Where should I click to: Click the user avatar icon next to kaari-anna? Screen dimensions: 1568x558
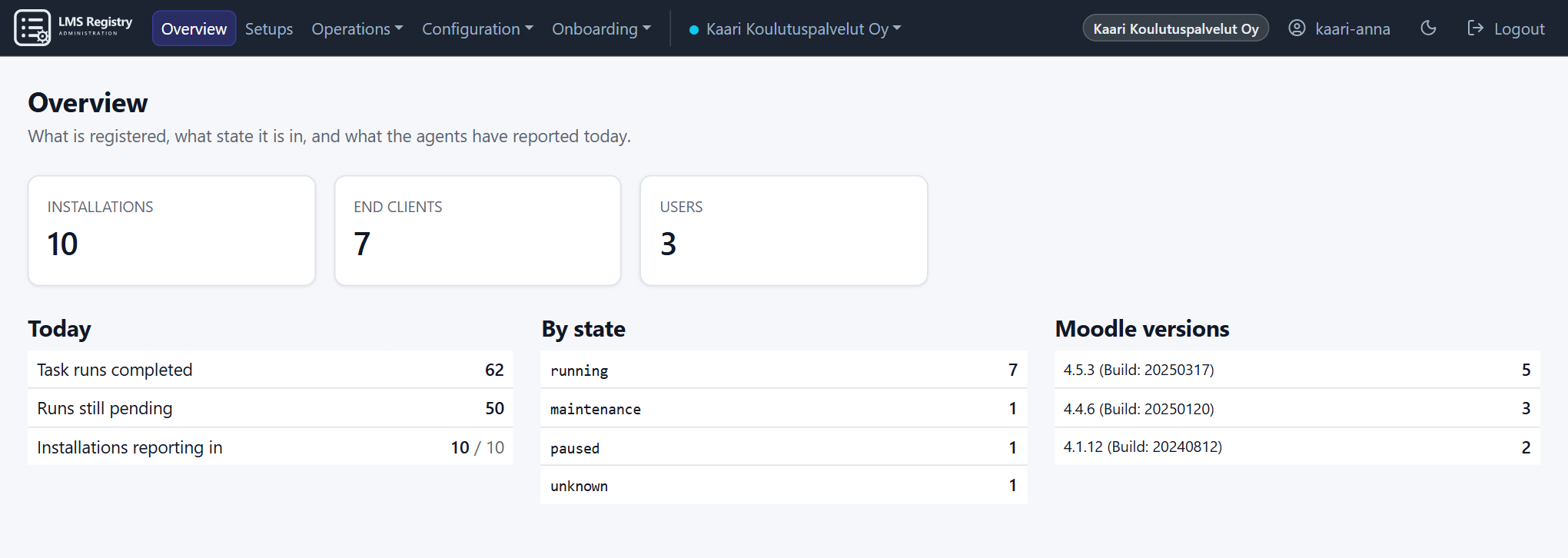point(1297,28)
